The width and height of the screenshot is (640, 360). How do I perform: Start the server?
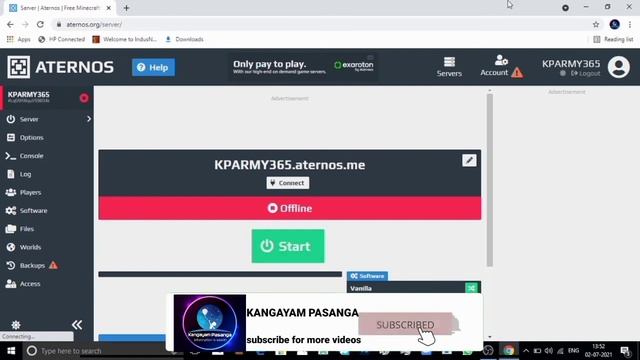288,246
